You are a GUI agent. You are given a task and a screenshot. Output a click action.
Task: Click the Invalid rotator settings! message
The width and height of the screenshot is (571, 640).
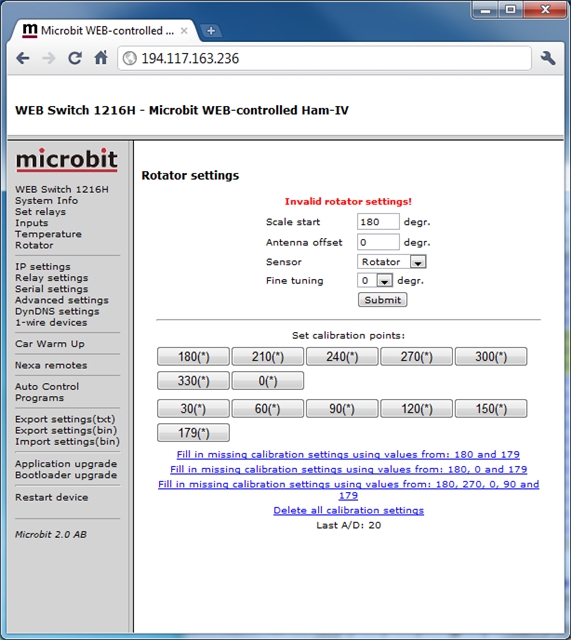(348, 201)
